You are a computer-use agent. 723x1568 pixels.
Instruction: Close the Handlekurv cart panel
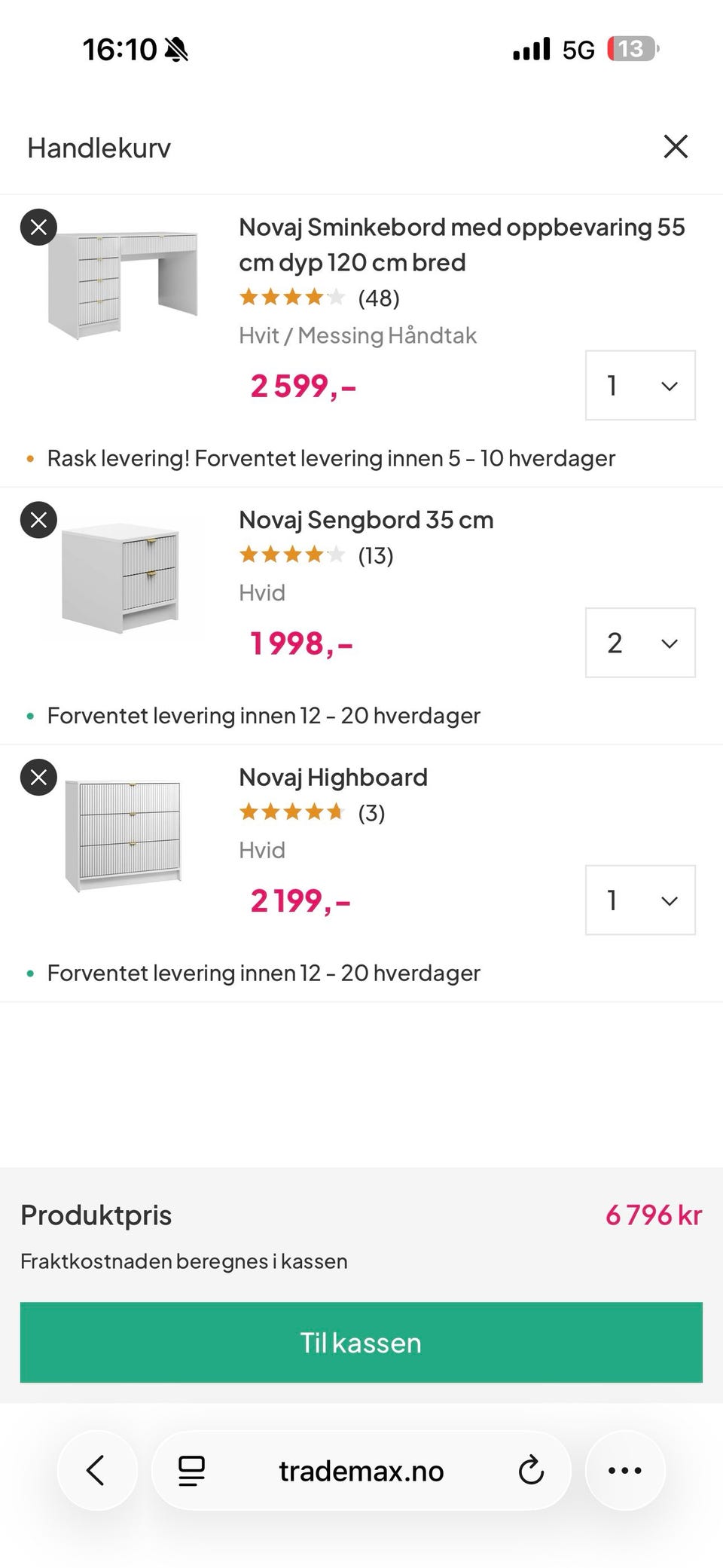point(676,147)
